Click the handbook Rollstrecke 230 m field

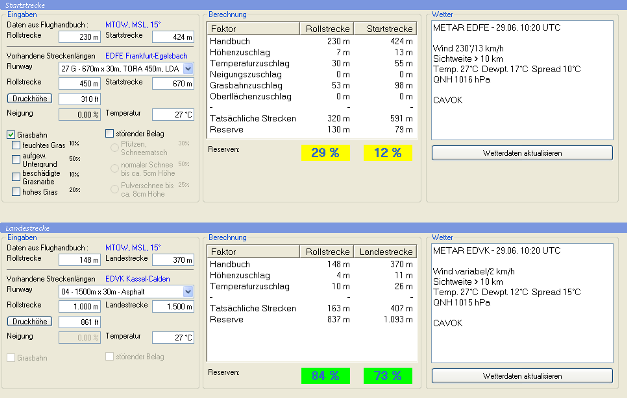point(80,37)
